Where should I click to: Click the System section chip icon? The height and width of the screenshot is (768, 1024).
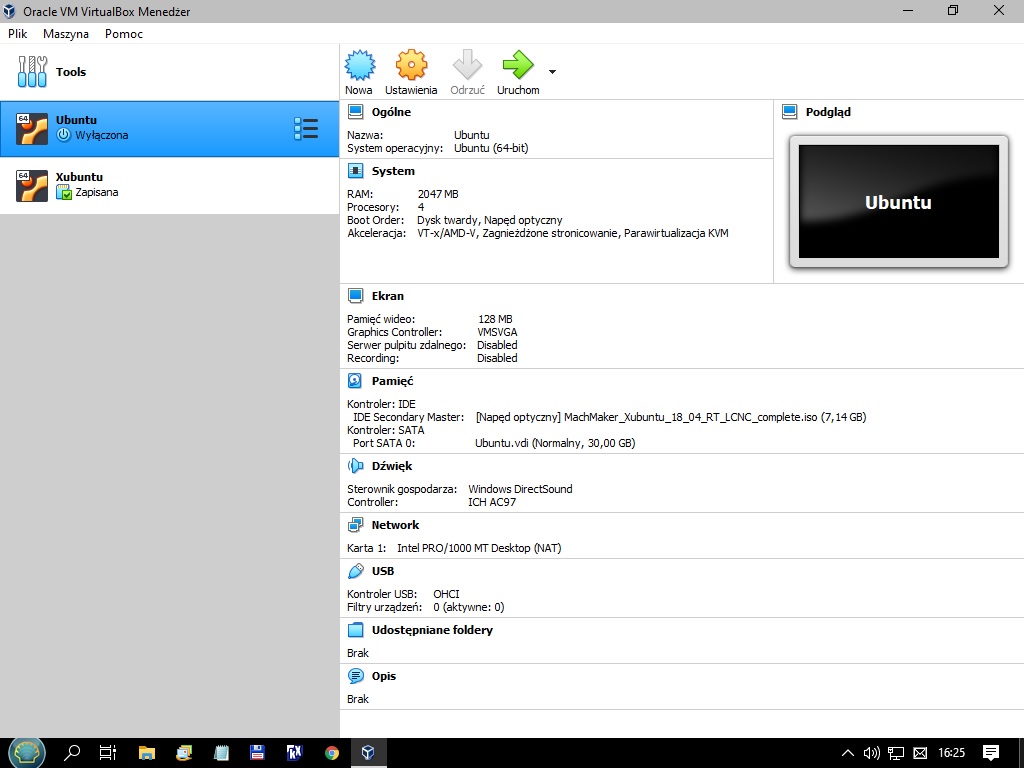pyautogui.click(x=355, y=171)
